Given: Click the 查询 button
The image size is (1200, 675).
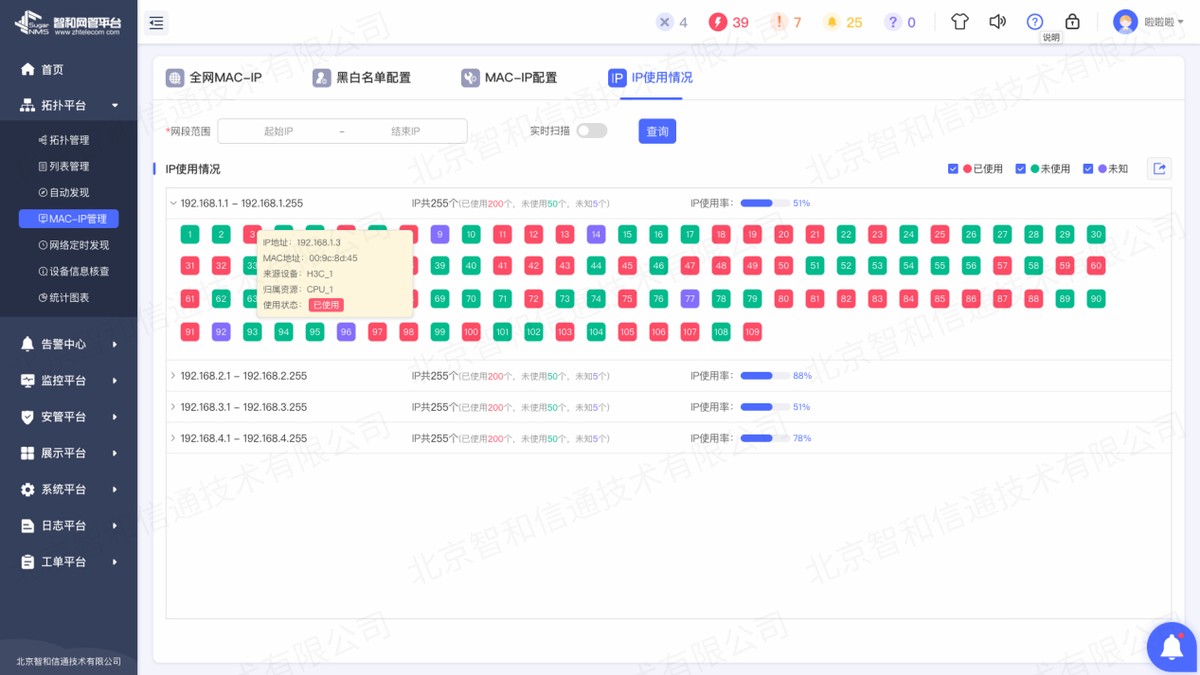Looking at the screenshot, I should point(656,131).
